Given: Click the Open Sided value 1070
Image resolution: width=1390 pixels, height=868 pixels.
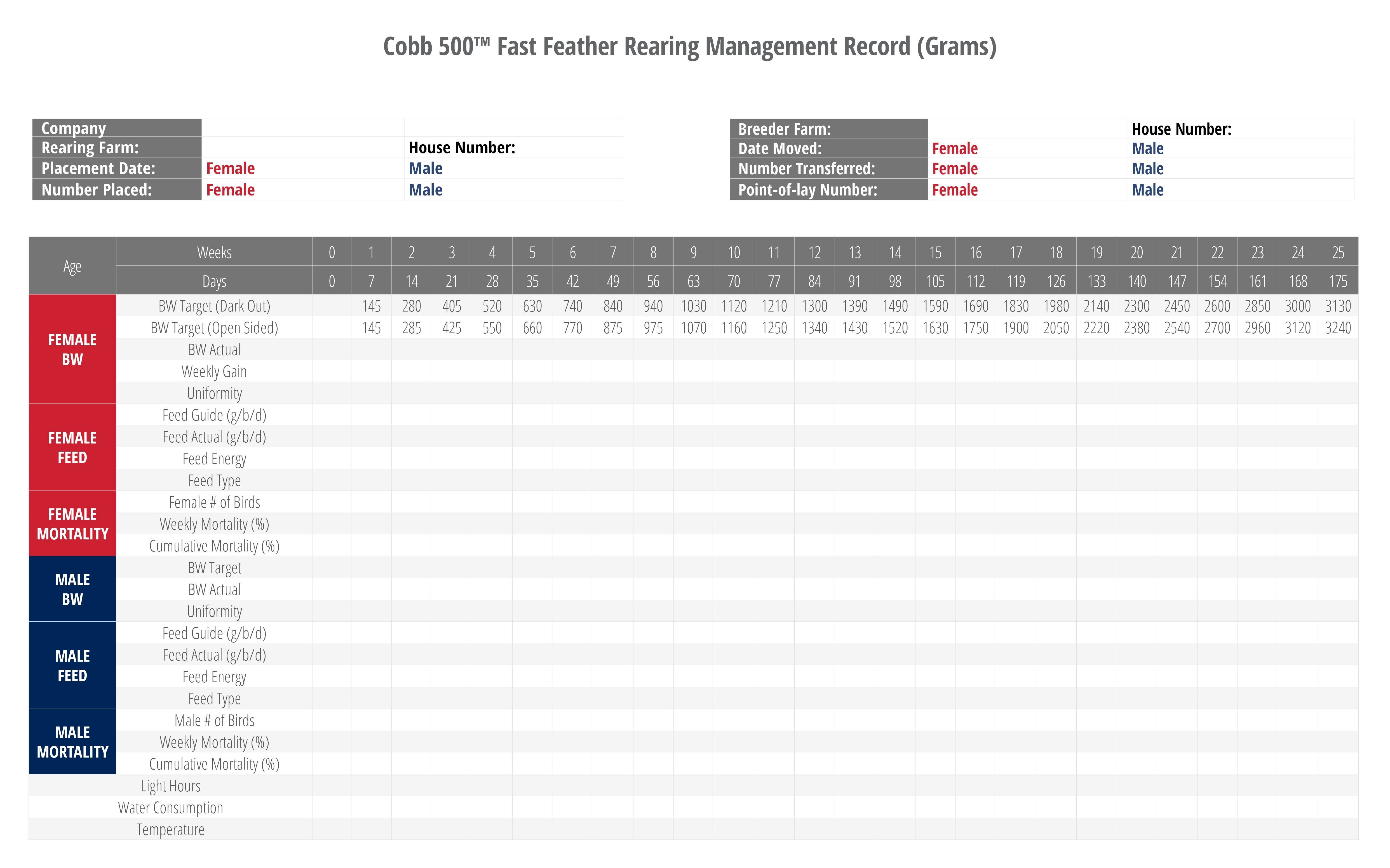Looking at the screenshot, I should coord(693,328).
